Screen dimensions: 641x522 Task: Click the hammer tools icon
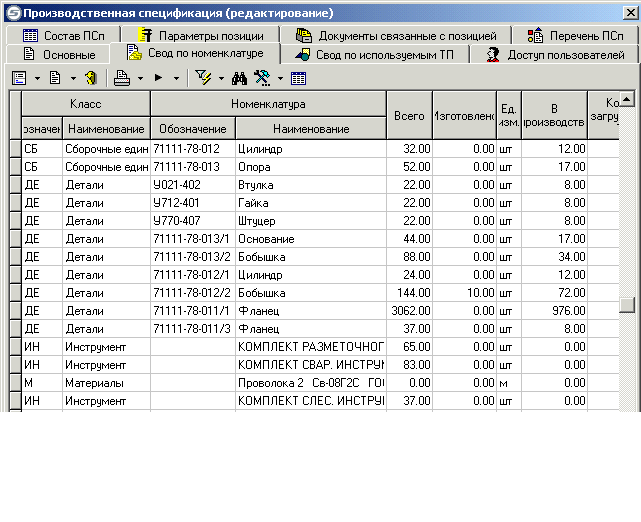pyautogui.click(x=263, y=77)
